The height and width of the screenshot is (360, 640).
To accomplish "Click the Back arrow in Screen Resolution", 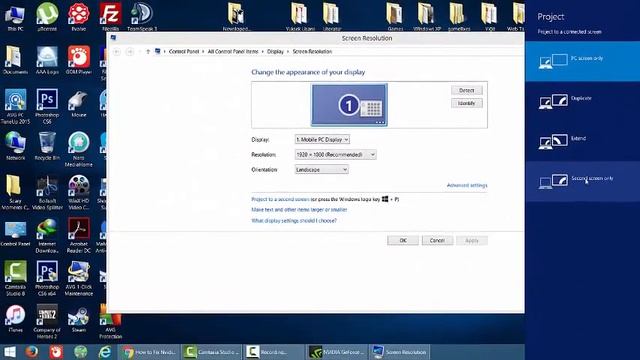I will pyautogui.click(x=117, y=51).
